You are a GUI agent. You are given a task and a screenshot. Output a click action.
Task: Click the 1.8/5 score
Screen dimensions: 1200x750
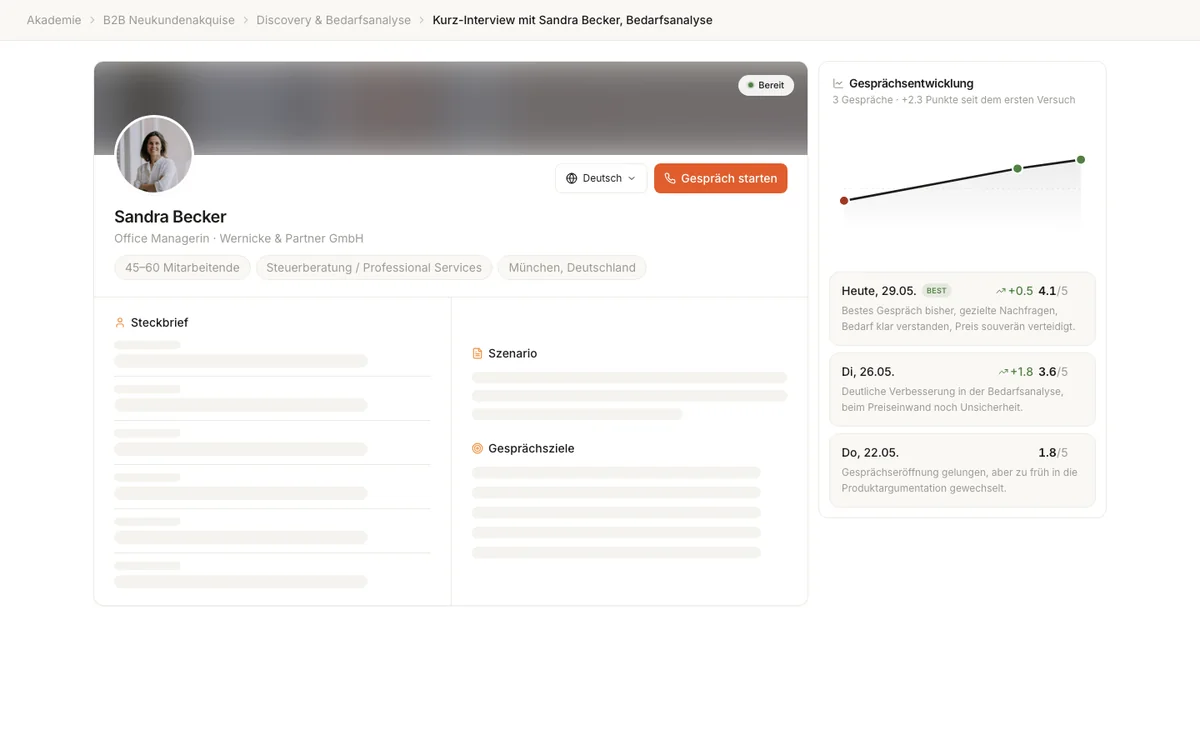1053,453
